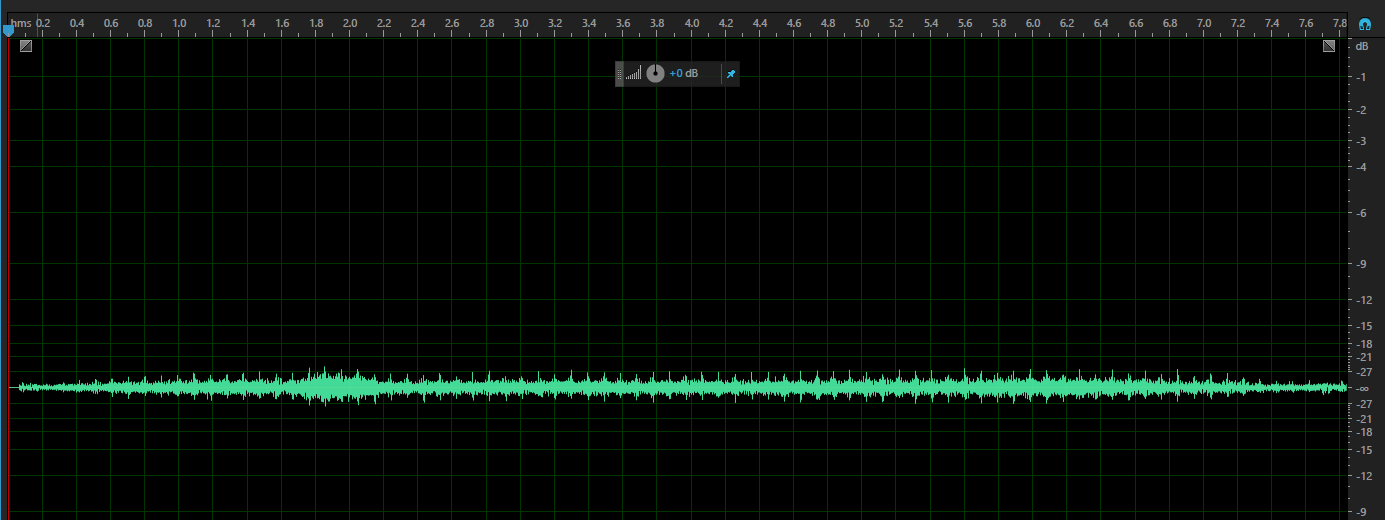The height and width of the screenshot is (520, 1385).
Task: Click the -3 value on the dB scale
Action: click(1363, 141)
